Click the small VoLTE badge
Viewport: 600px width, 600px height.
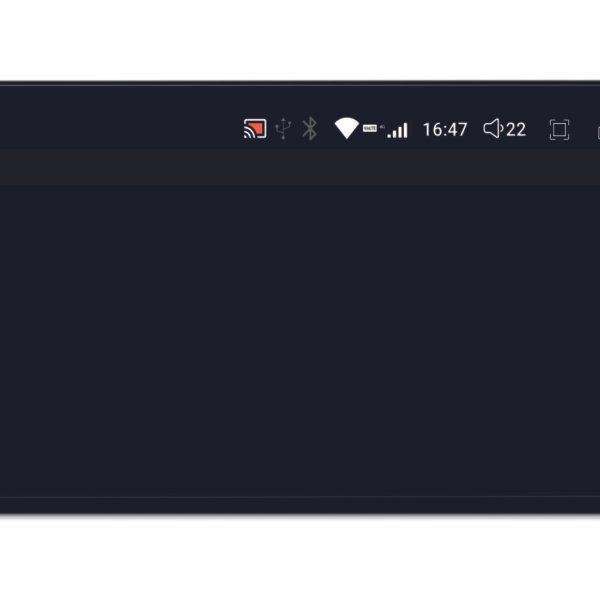(x=370, y=128)
